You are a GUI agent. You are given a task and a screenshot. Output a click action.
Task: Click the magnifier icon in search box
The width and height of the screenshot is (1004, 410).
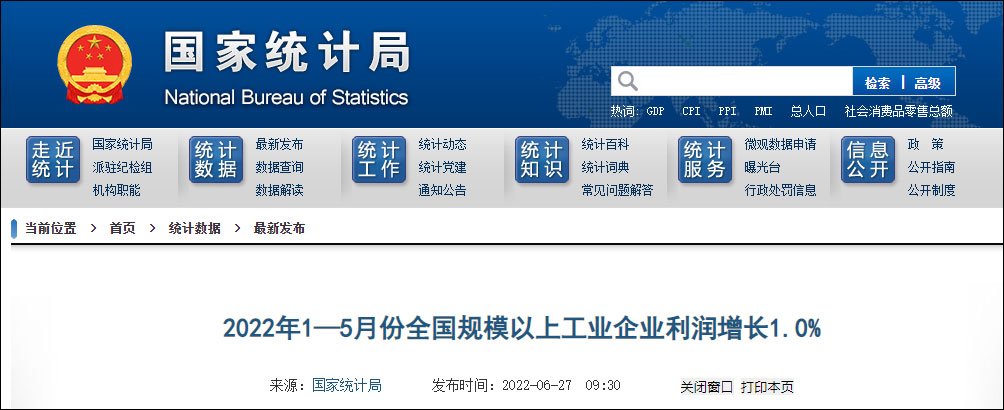pos(628,81)
